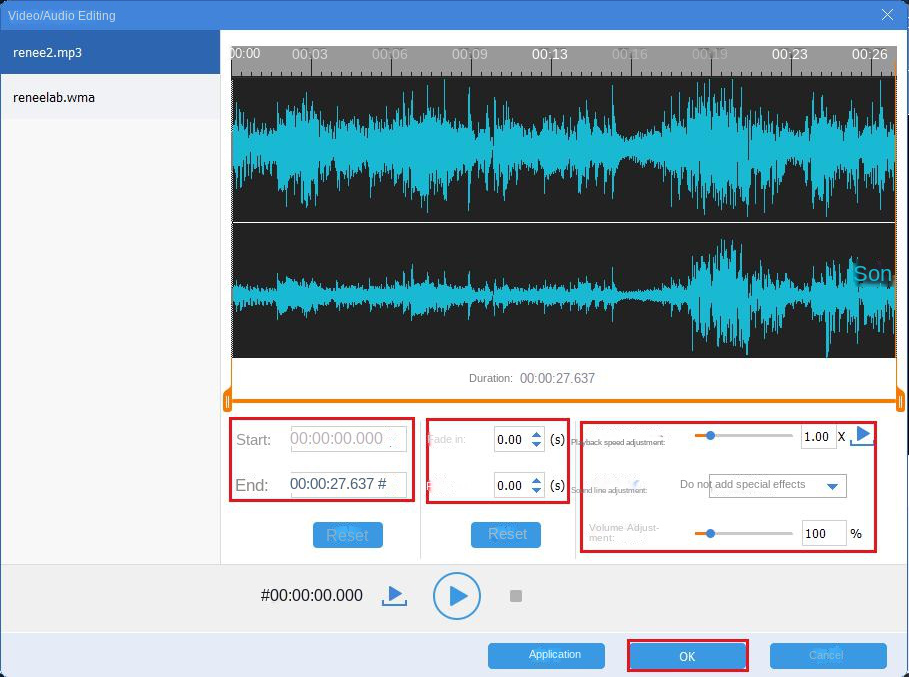Image resolution: width=909 pixels, height=677 pixels.
Task: Click the play marker icon next to timestamp
Action: [393, 595]
